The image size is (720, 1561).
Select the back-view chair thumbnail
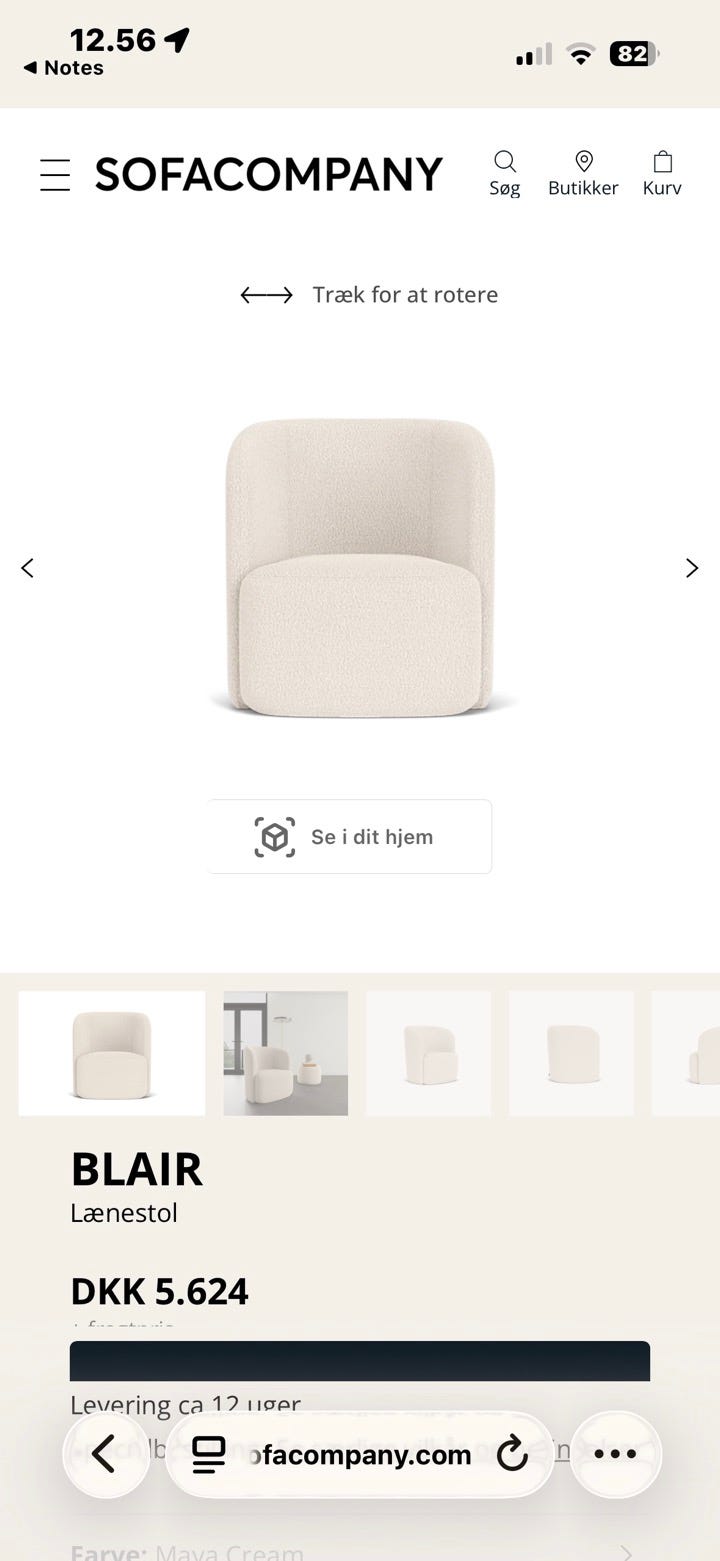pos(571,1053)
